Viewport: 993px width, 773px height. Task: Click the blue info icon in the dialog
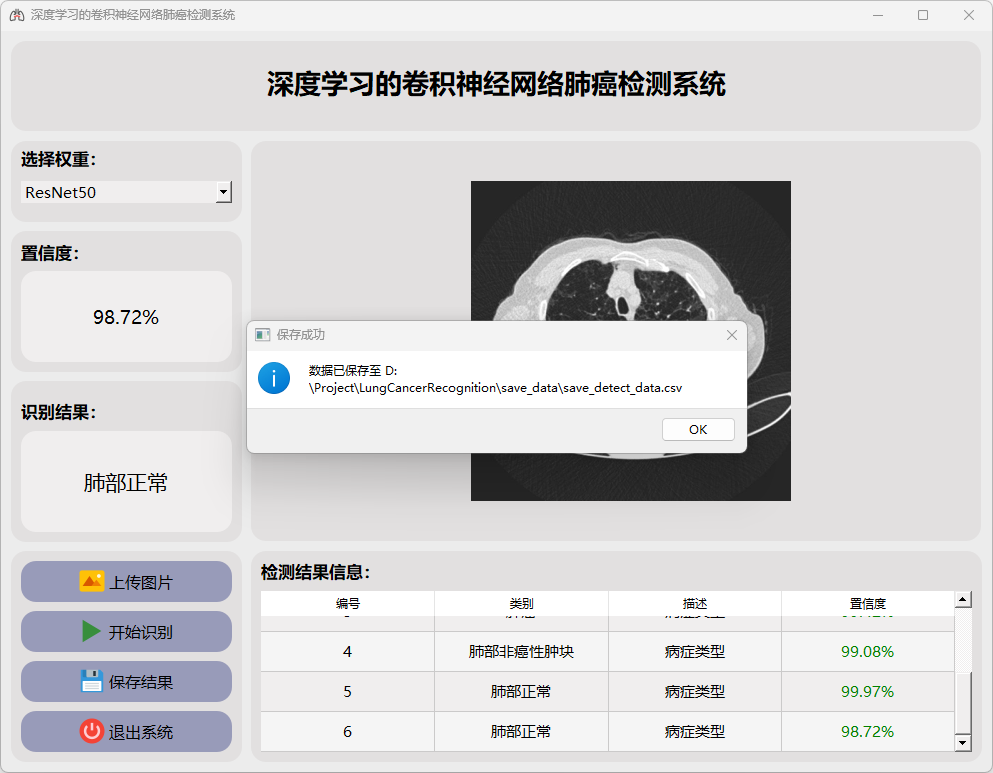pyautogui.click(x=274, y=378)
